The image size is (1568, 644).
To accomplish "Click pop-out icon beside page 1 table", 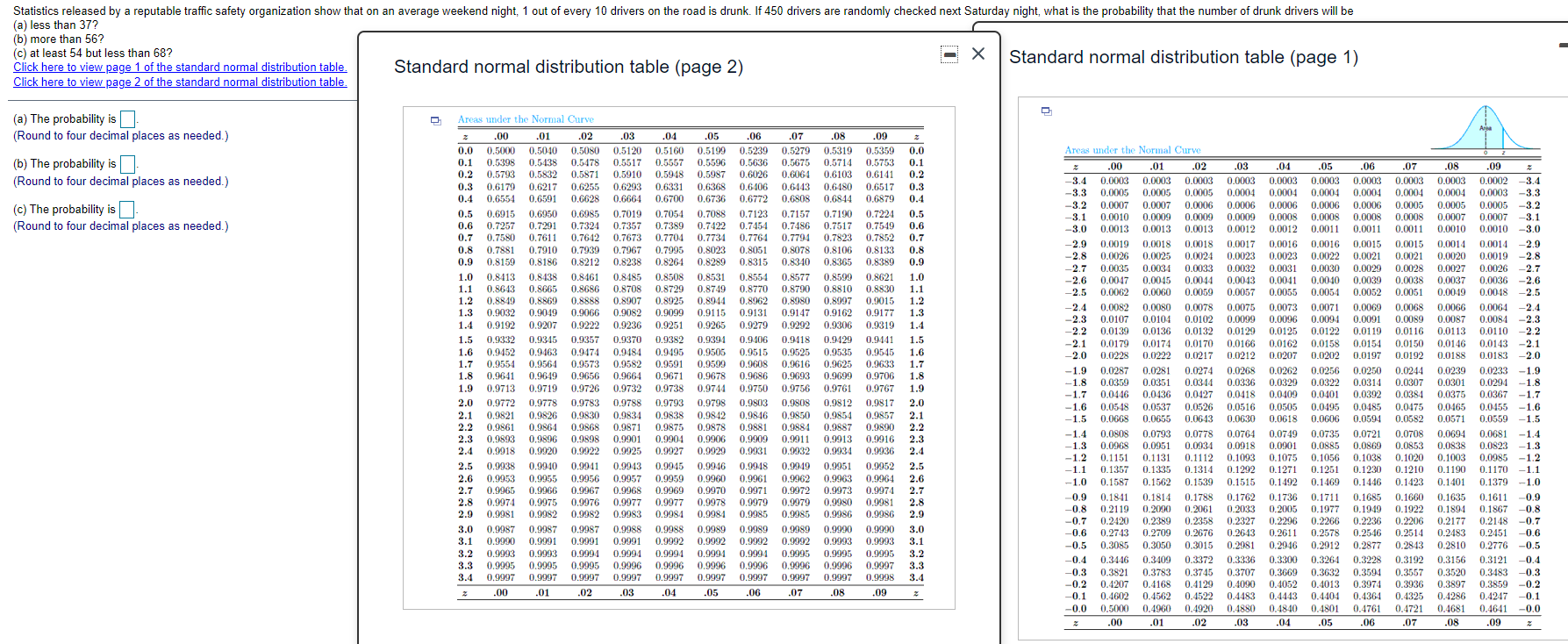I will [1046, 111].
